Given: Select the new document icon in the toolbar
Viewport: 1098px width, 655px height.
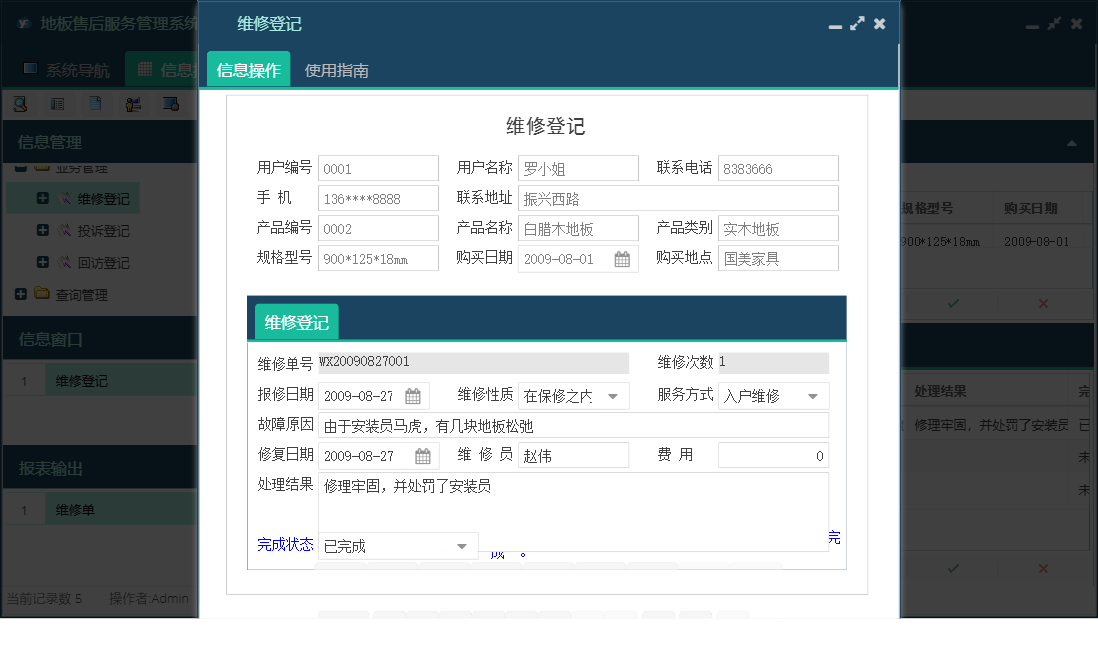Looking at the screenshot, I should [94, 104].
